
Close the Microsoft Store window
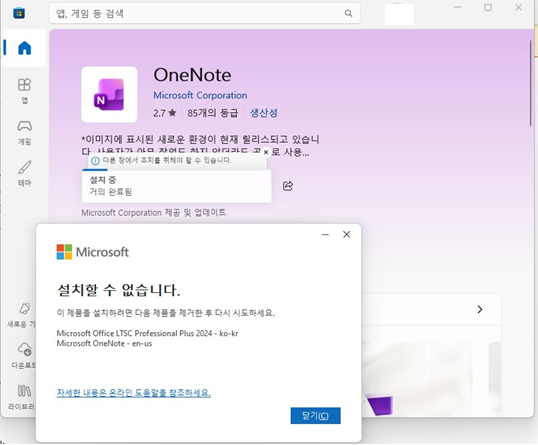point(518,7)
